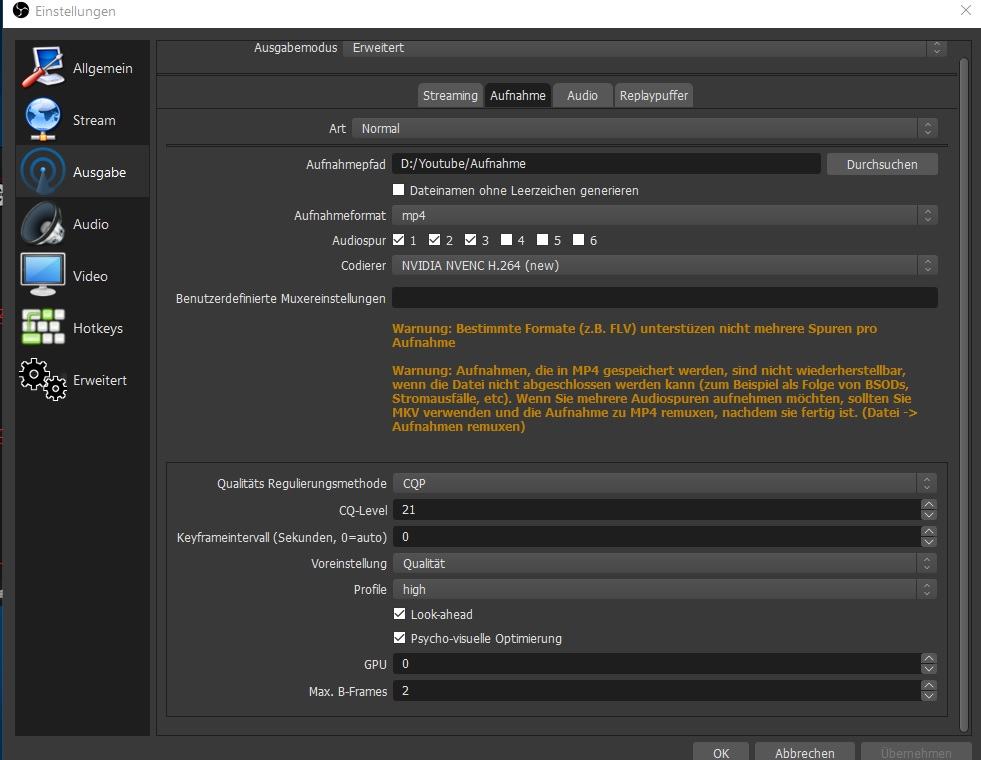Open the Codierer dropdown
Image resolution: width=981 pixels, height=760 pixels.
coord(664,265)
